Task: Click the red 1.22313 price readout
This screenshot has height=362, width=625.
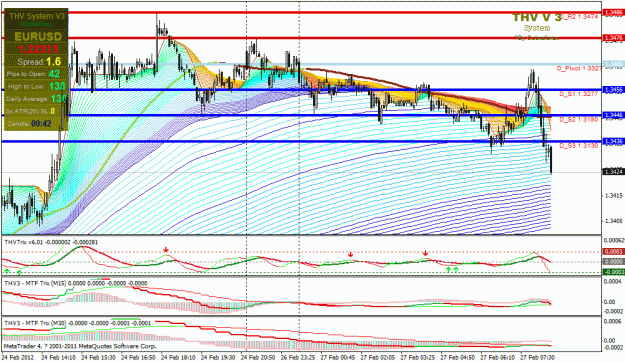Action: 38,49
